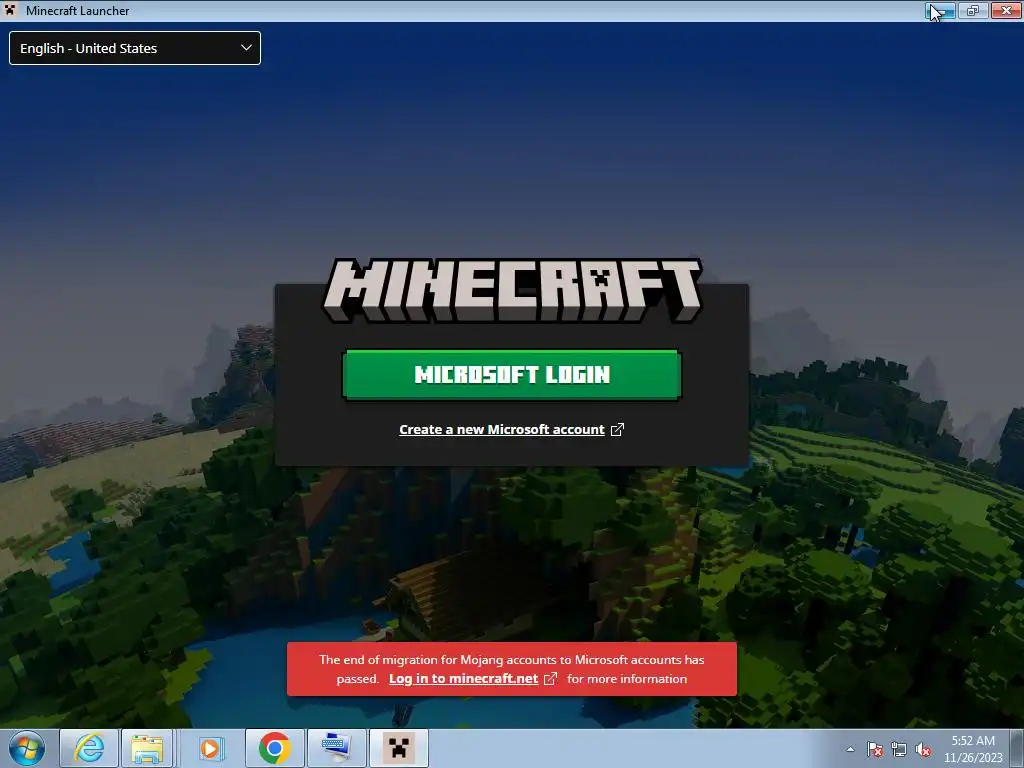This screenshot has height=768, width=1024.
Task: Click external-link icon beside Create a new Microsoft account
Action: 617,430
